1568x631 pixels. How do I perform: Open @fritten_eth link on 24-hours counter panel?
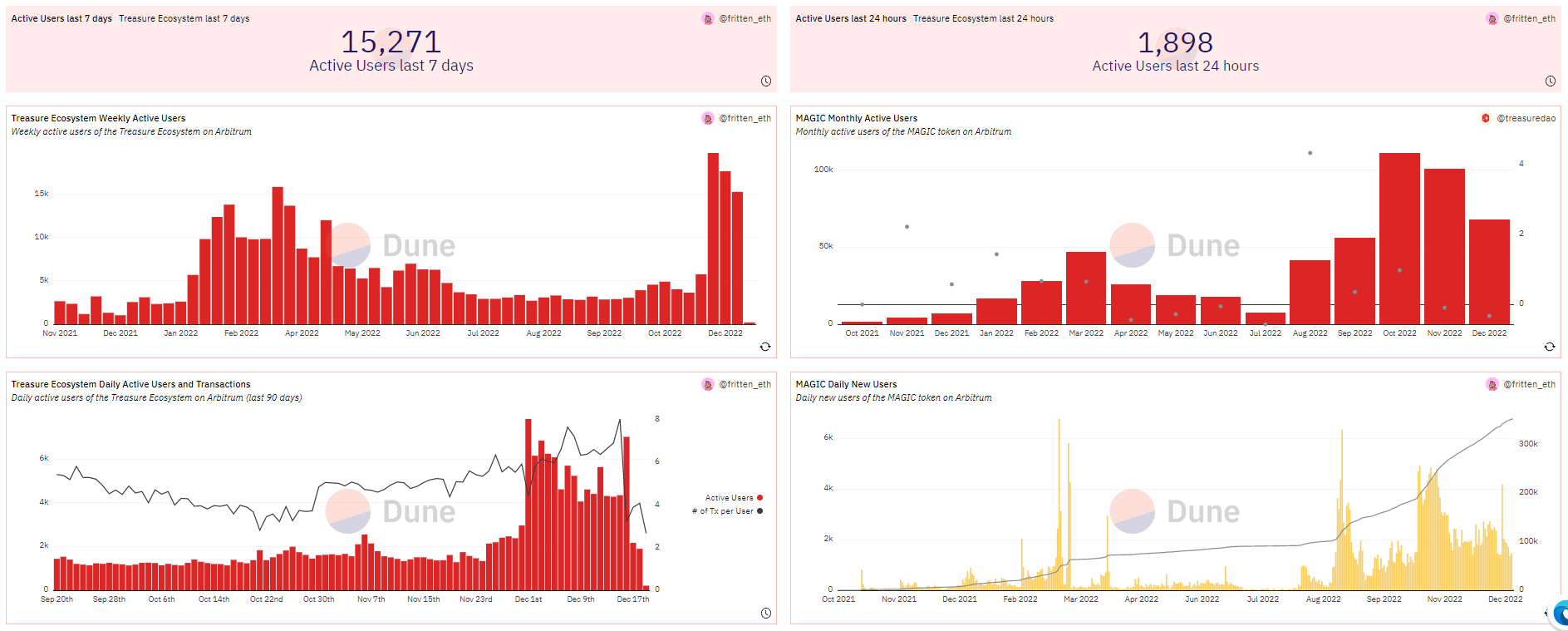click(x=1530, y=18)
